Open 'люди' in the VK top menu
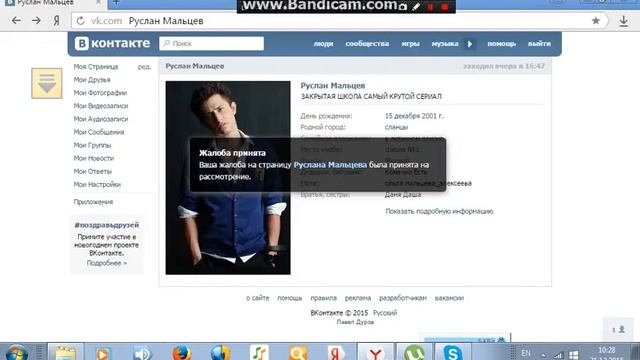The width and height of the screenshot is (640, 360). (323, 44)
